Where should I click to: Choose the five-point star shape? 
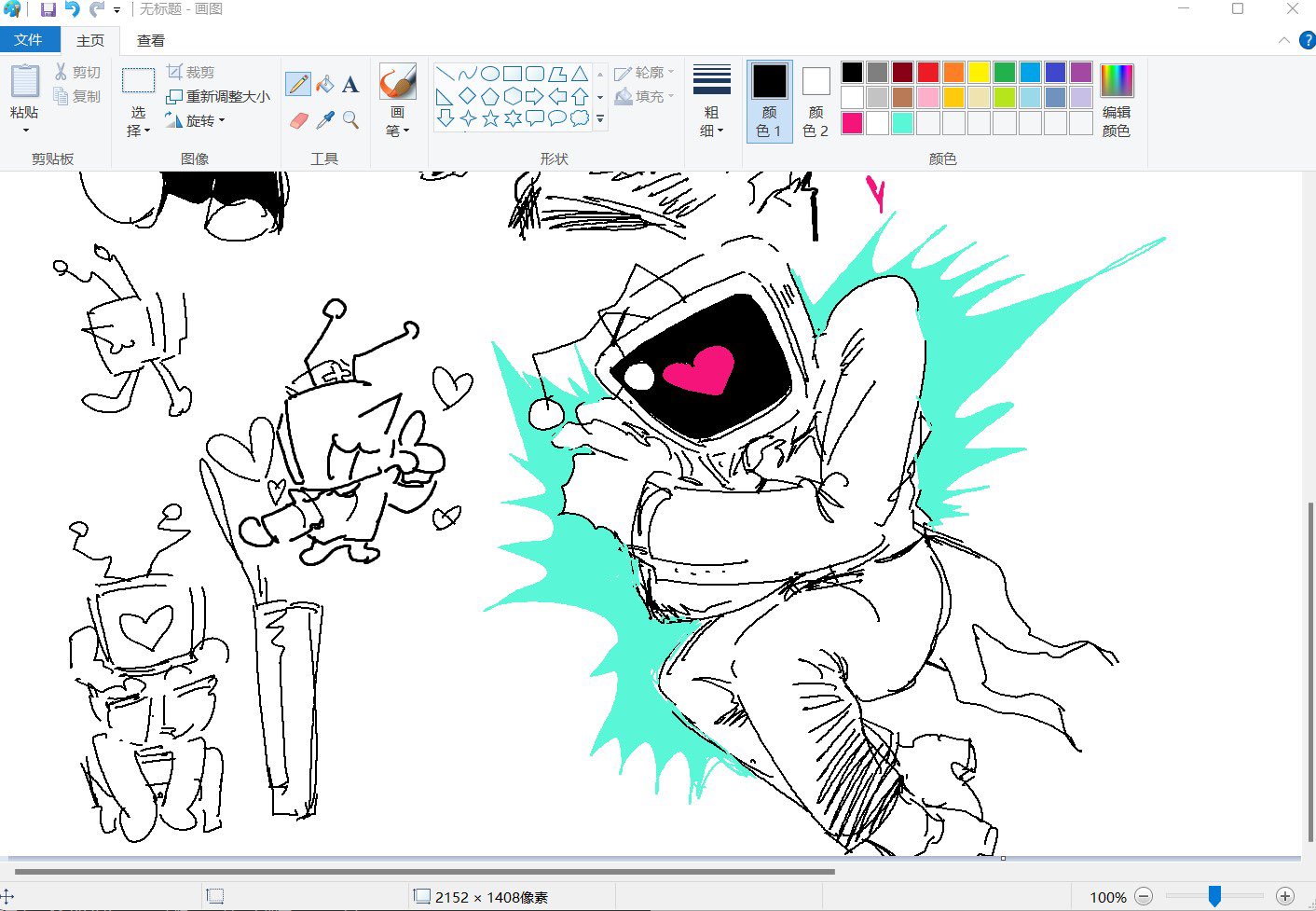pyautogui.click(x=490, y=118)
